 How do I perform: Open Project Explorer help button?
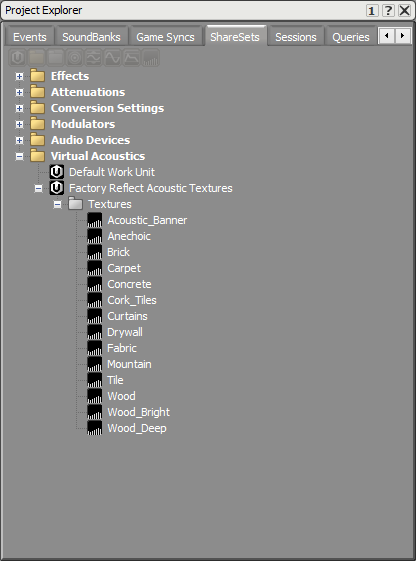point(388,10)
